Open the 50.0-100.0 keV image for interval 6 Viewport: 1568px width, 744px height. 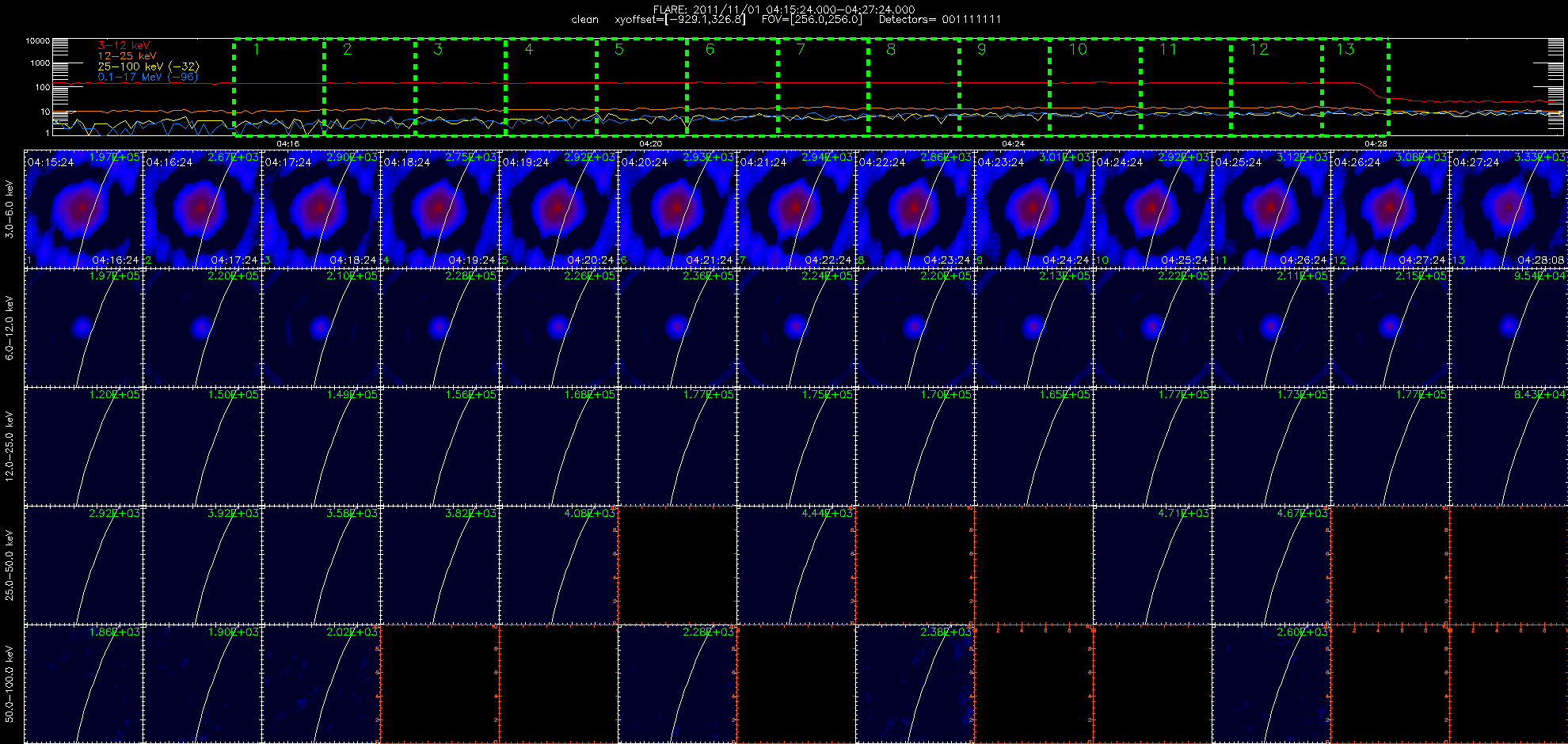click(677, 683)
